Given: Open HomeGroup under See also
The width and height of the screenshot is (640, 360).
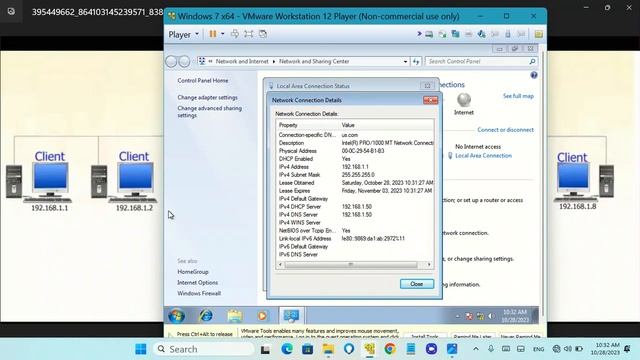Looking at the screenshot, I should tap(193, 271).
